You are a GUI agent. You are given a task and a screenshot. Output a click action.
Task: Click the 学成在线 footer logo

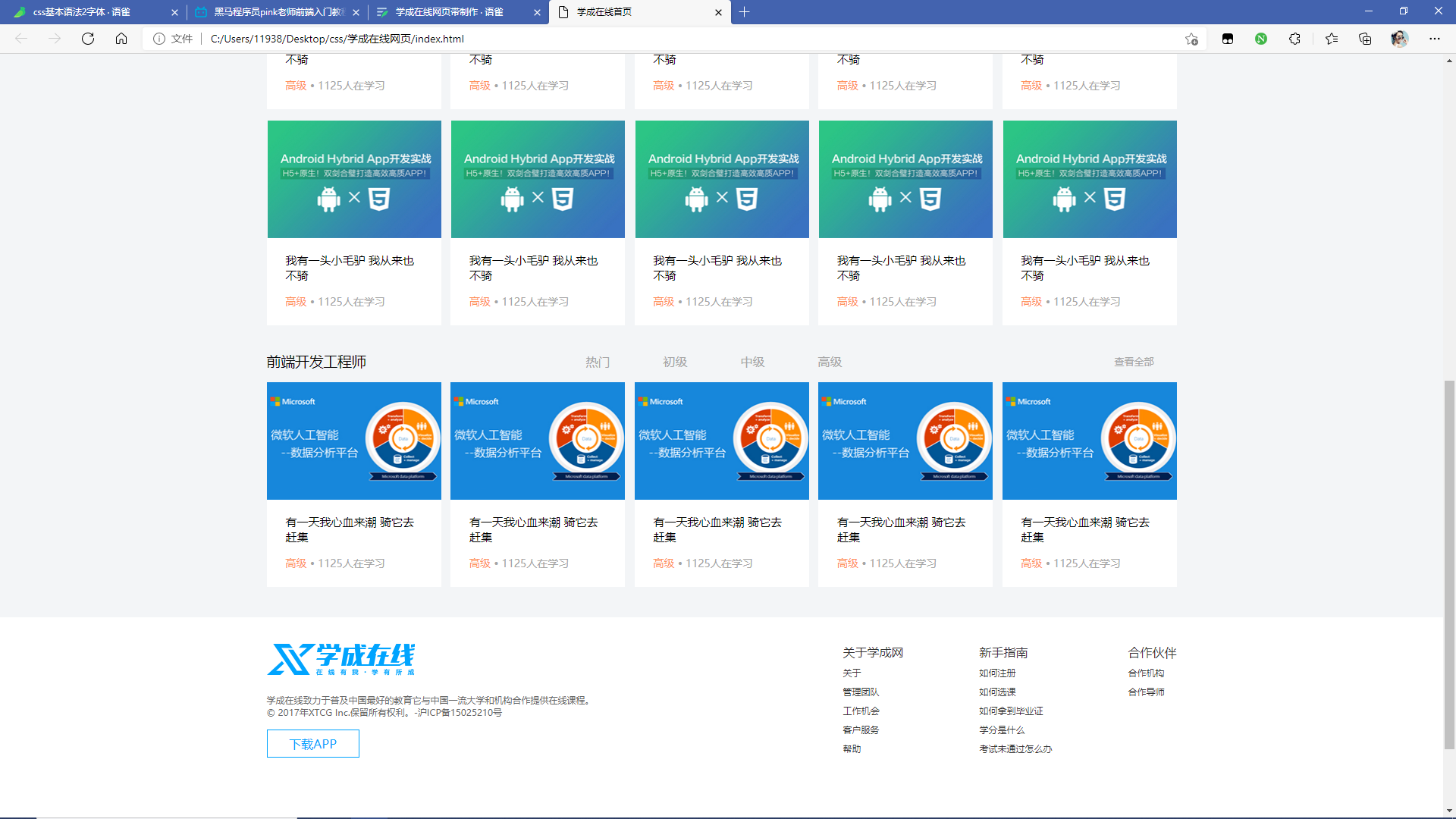(x=341, y=659)
